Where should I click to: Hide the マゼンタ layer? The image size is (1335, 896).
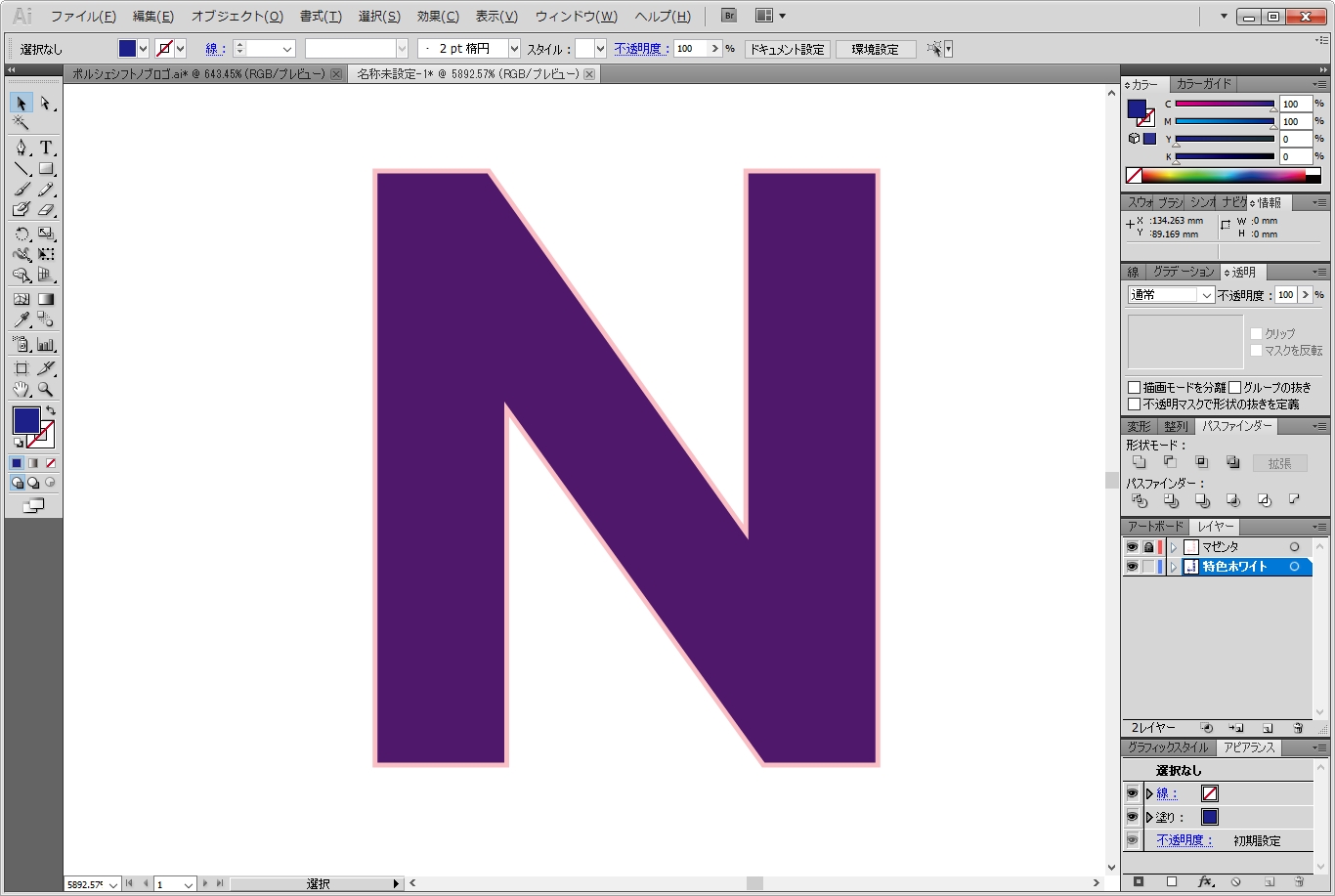click(1132, 547)
